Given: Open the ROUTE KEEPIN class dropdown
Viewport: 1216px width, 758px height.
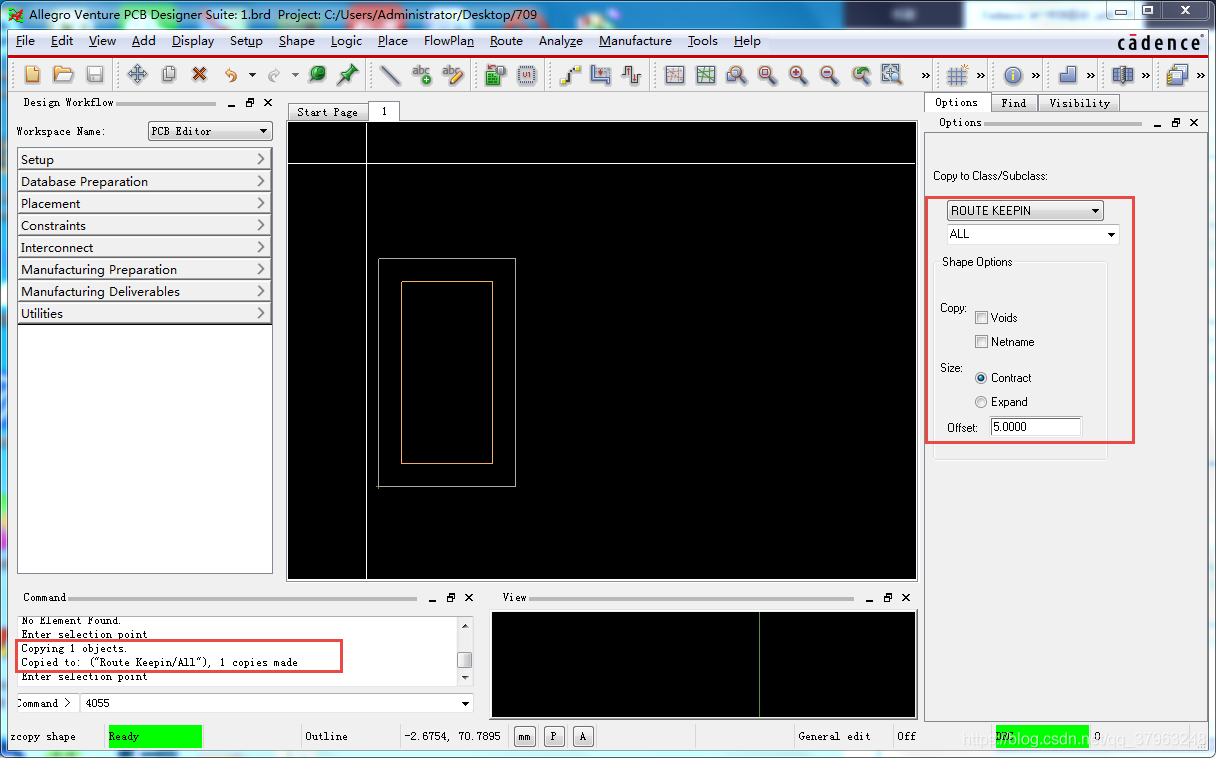Looking at the screenshot, I should (1025, 211).
